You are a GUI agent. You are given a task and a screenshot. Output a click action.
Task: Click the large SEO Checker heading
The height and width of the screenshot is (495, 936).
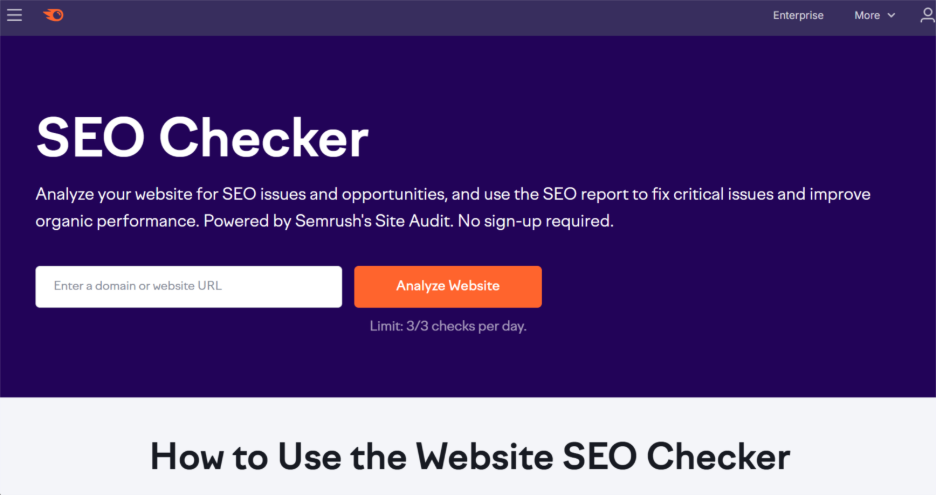[x=203, y=138]
